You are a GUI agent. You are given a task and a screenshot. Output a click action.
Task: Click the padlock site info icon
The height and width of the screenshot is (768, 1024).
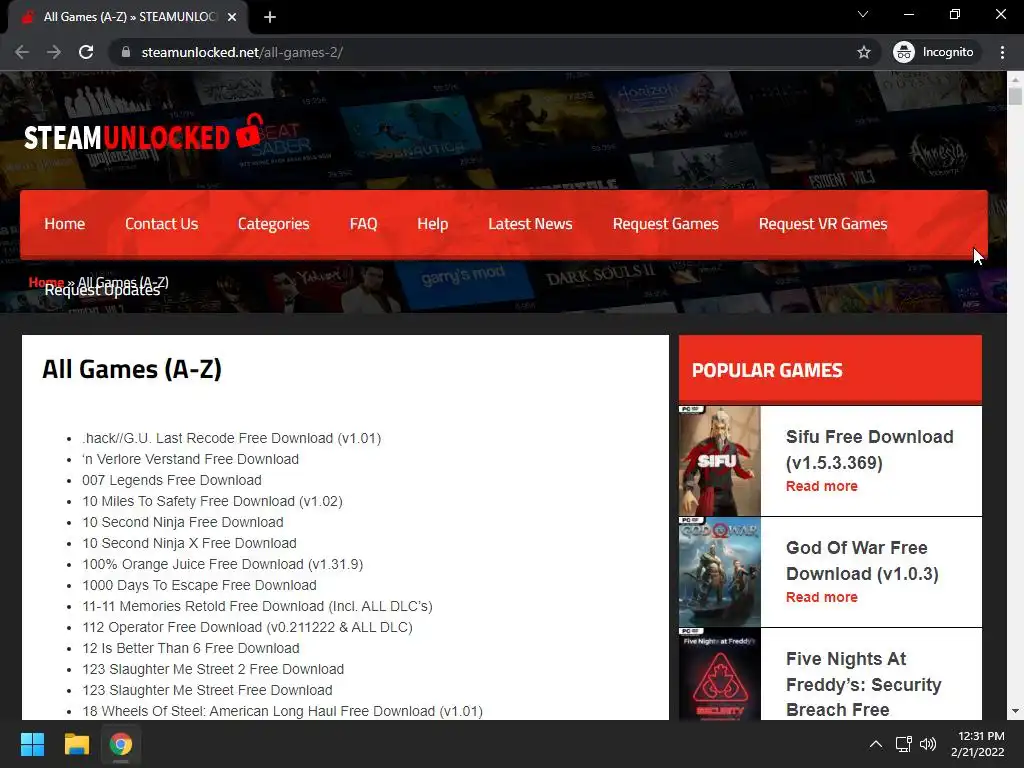click(126, 52)
